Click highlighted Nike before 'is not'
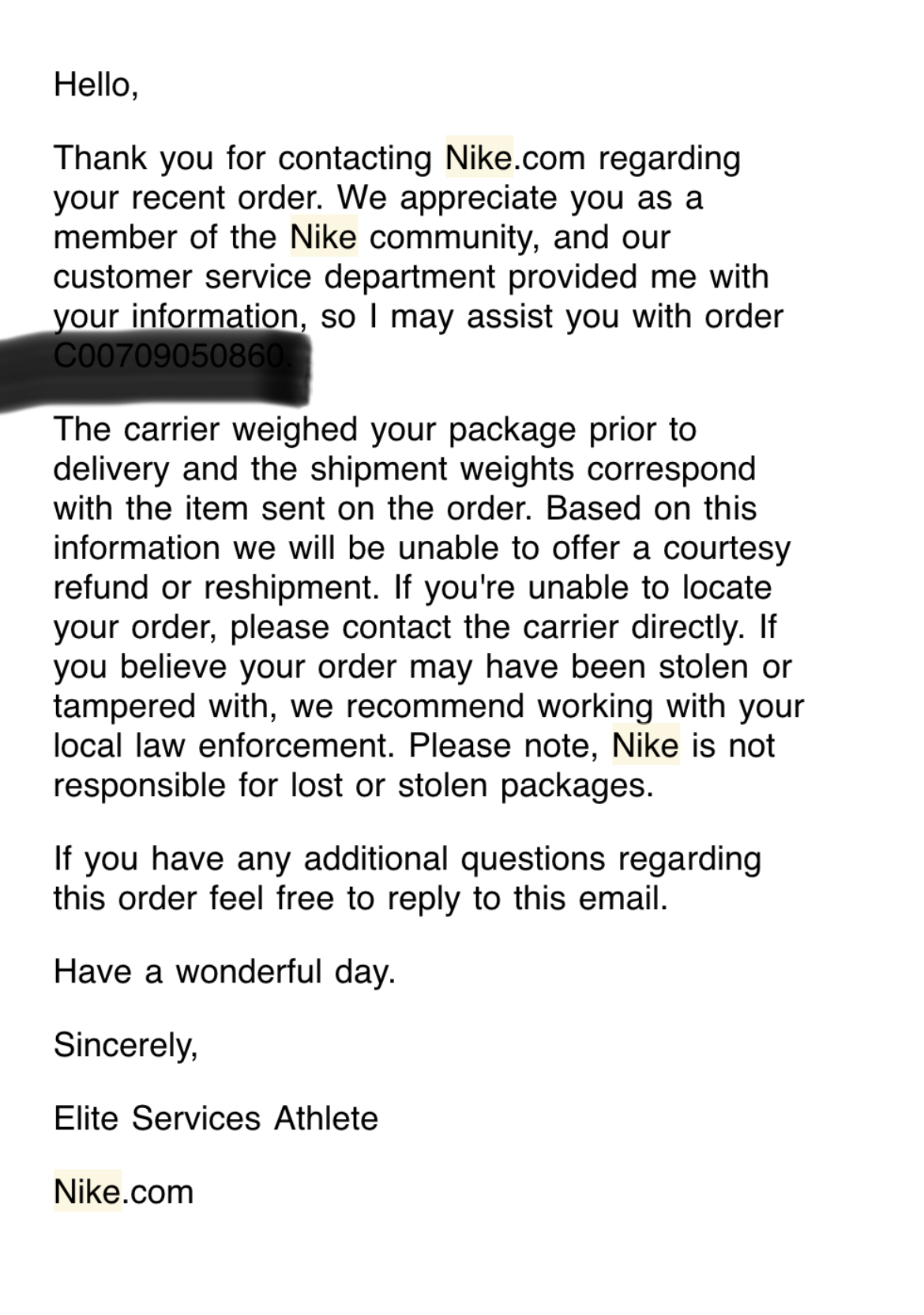 645,746
